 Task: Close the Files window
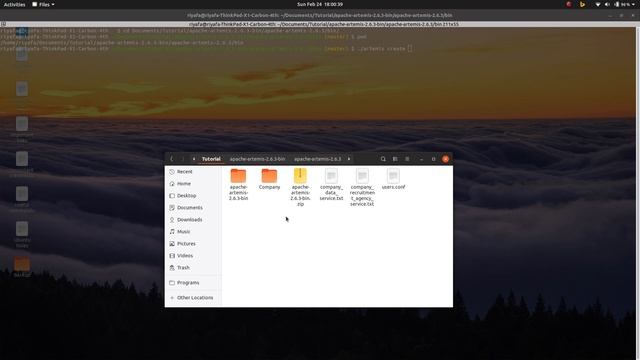pos(445,159)
